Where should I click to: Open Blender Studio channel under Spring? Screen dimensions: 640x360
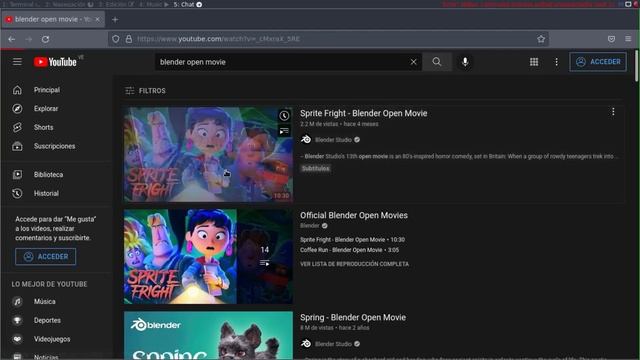tap(333, 344)
